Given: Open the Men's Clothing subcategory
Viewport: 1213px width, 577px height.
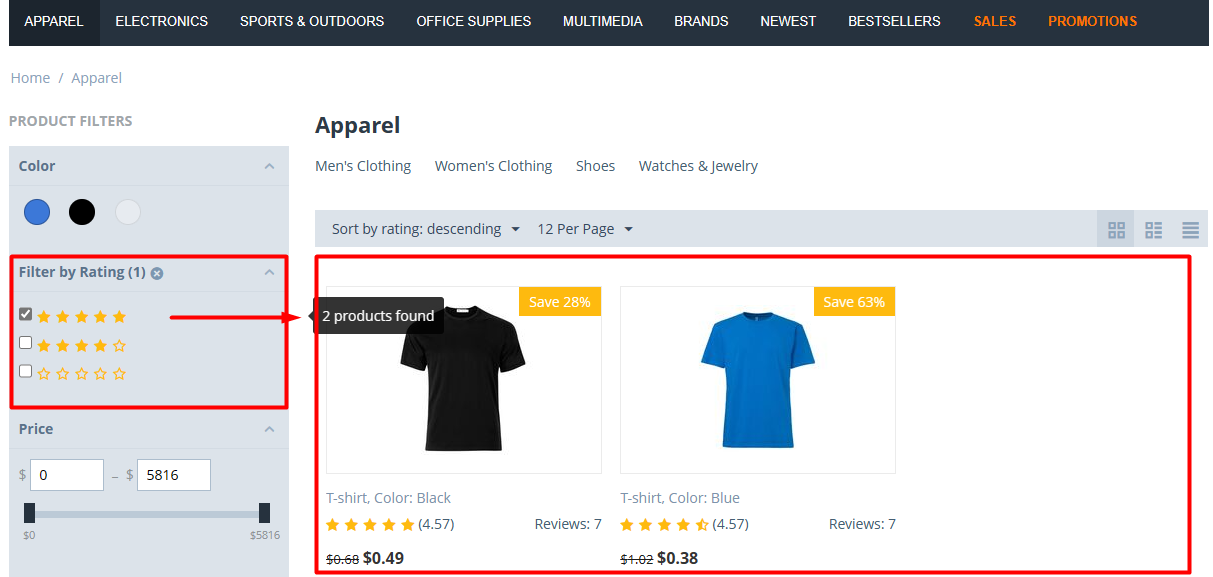Looking at the screenshot, I should tap(363, 166).
